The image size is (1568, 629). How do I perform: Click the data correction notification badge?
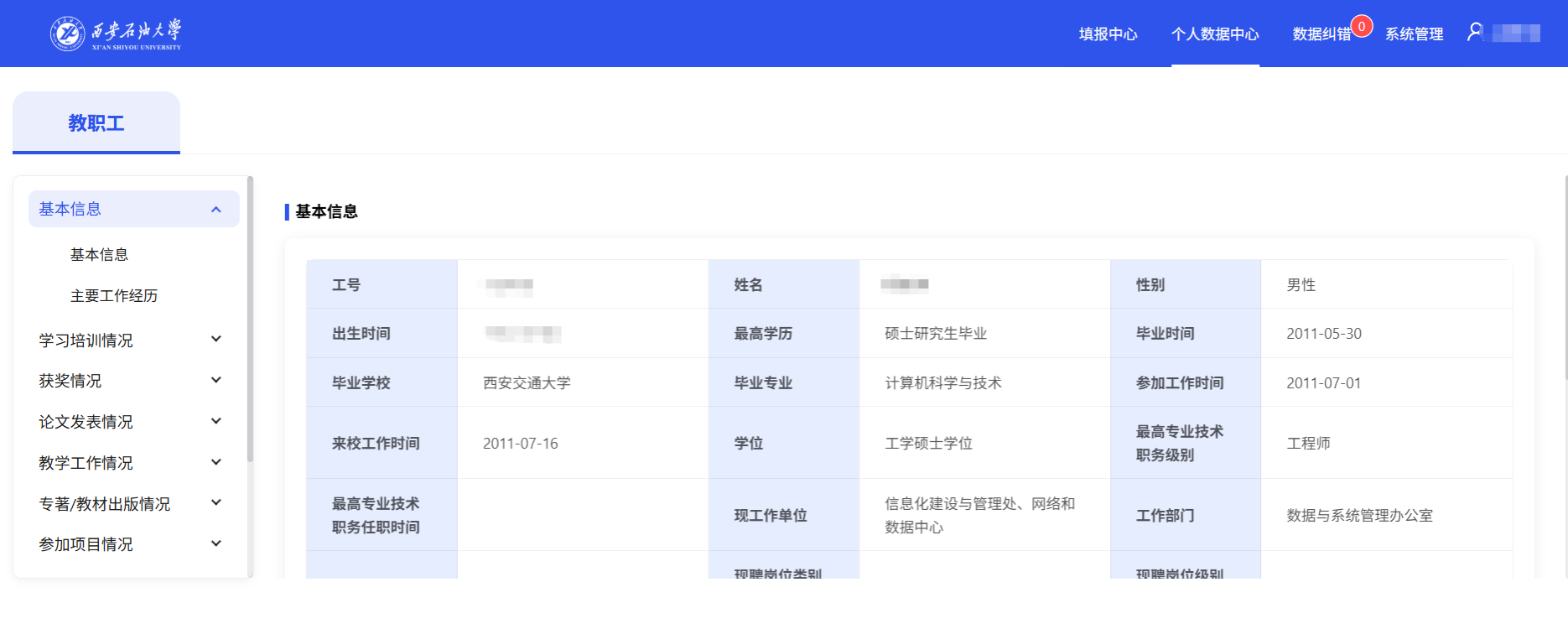point(1362,27)
